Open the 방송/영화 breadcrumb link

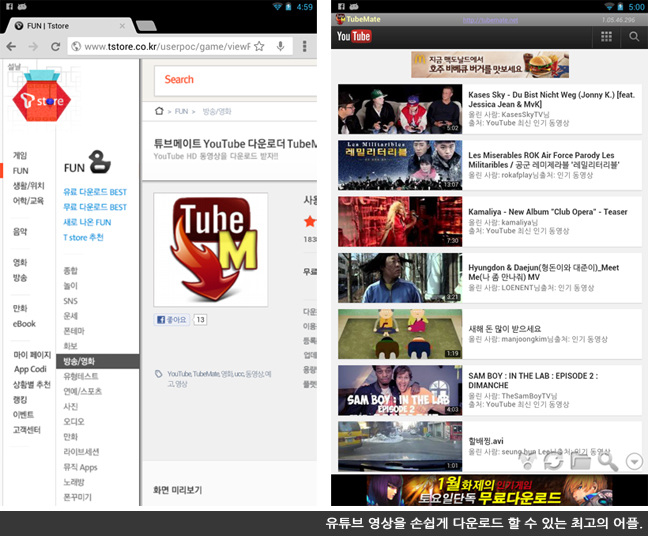click(217, 111)
